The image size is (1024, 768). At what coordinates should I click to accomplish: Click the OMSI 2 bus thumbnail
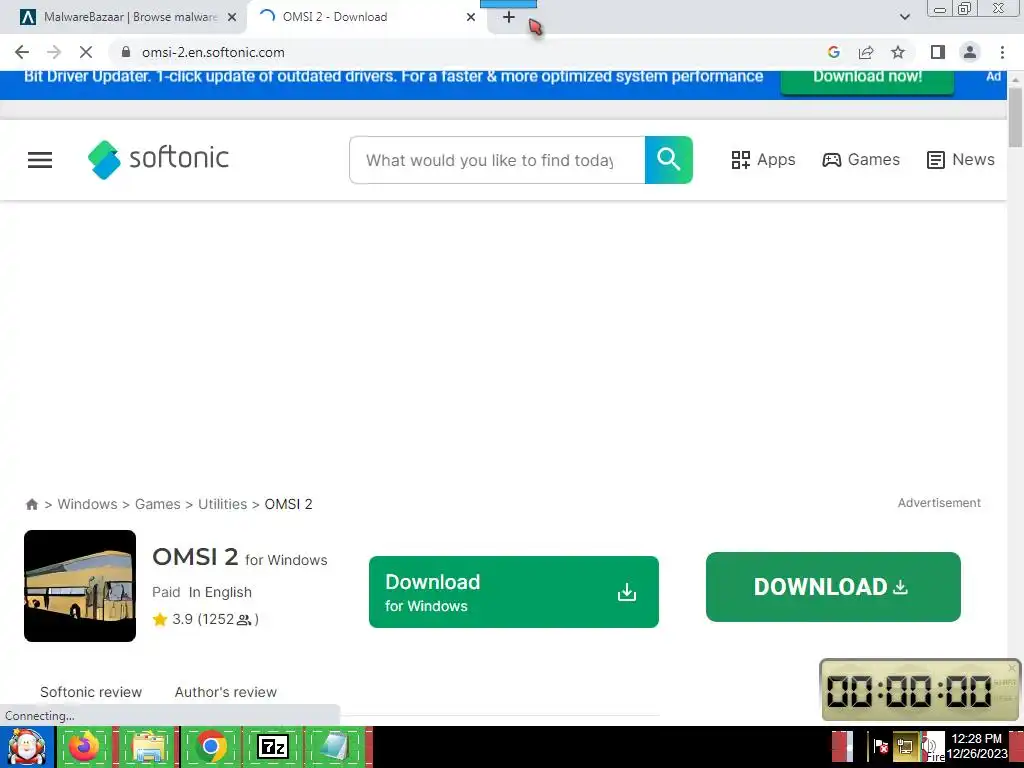tap(80, 586)
